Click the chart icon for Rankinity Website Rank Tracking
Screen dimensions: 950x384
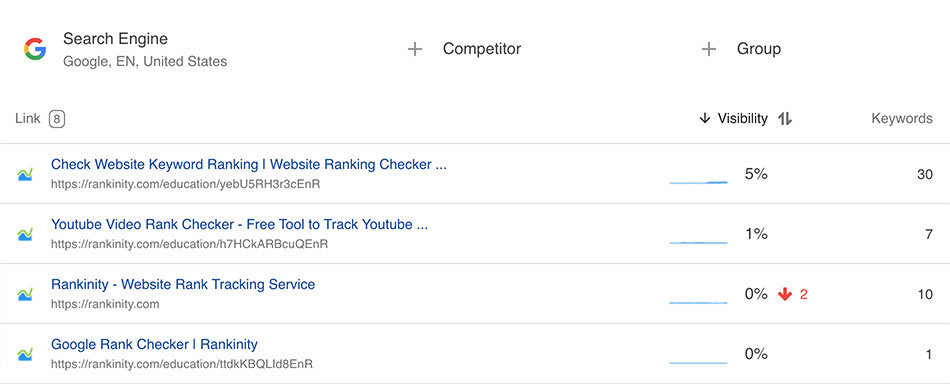(25, 294)
